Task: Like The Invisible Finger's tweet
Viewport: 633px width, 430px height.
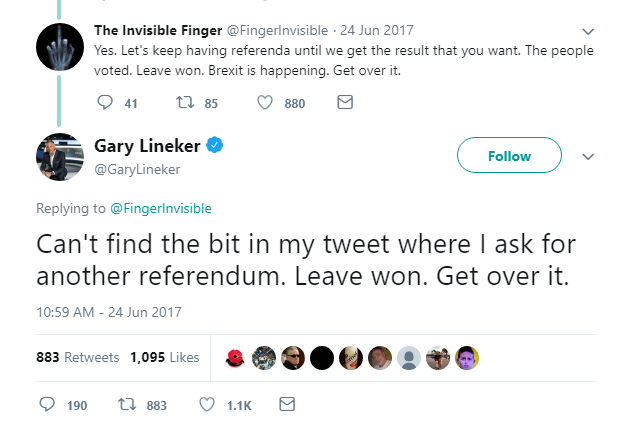Action: pyautogui.click(x=266, y=102)
